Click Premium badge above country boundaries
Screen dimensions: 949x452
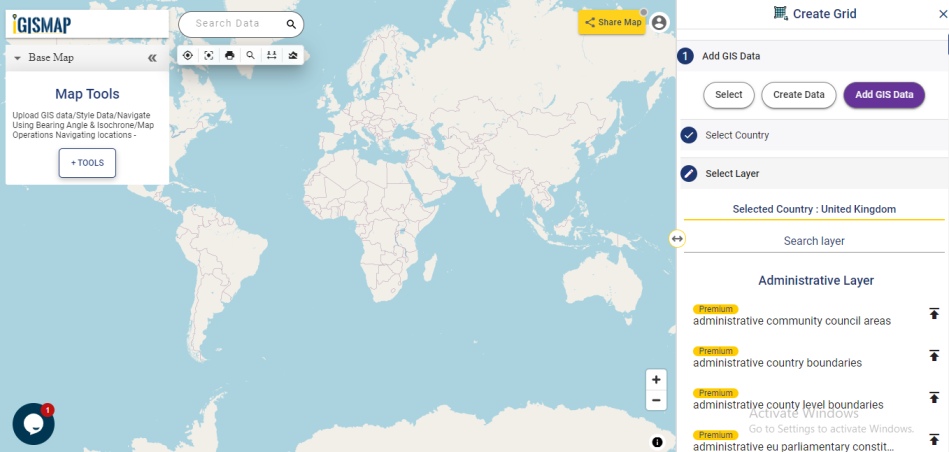pyautogui.click(x=716, y=351)
